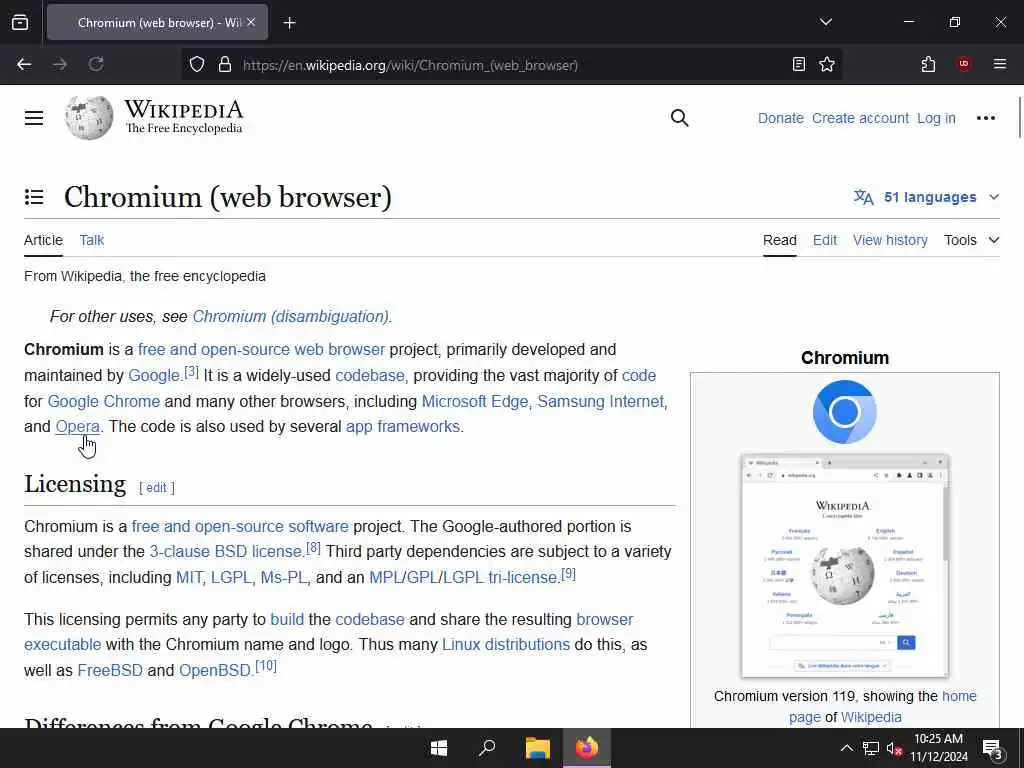The image size is (1024, 768).
Task: Click the Firefox taskbar icon
Action: pyautogui.click(x=586, y=748)
